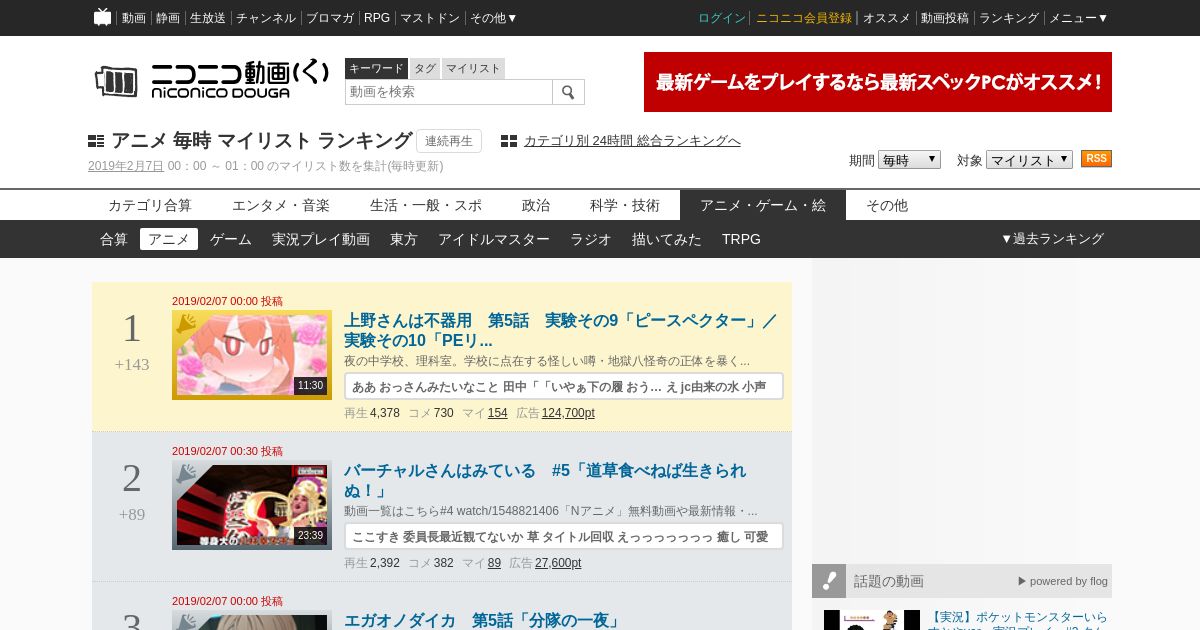1200x630 pixels.
Task: Open オススメ in top bar
Action: click(887, 18)
